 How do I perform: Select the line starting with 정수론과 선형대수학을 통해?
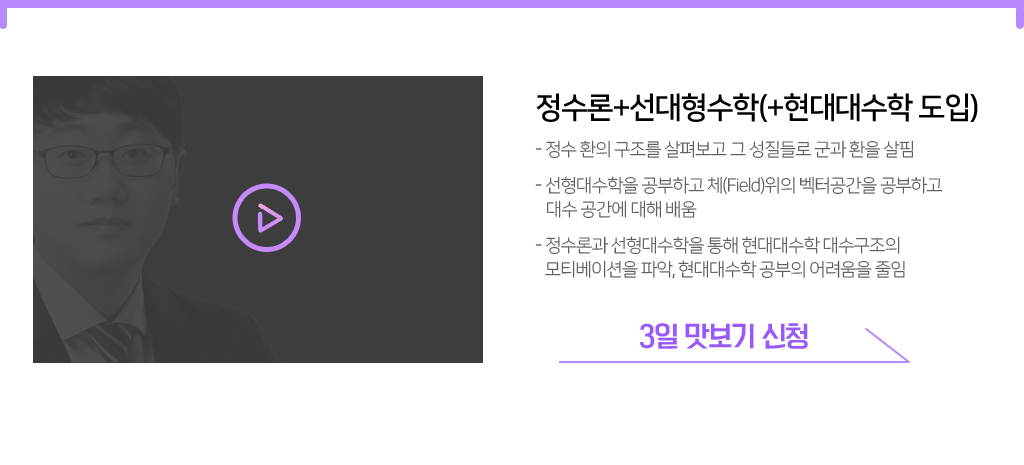pos(718,246)
